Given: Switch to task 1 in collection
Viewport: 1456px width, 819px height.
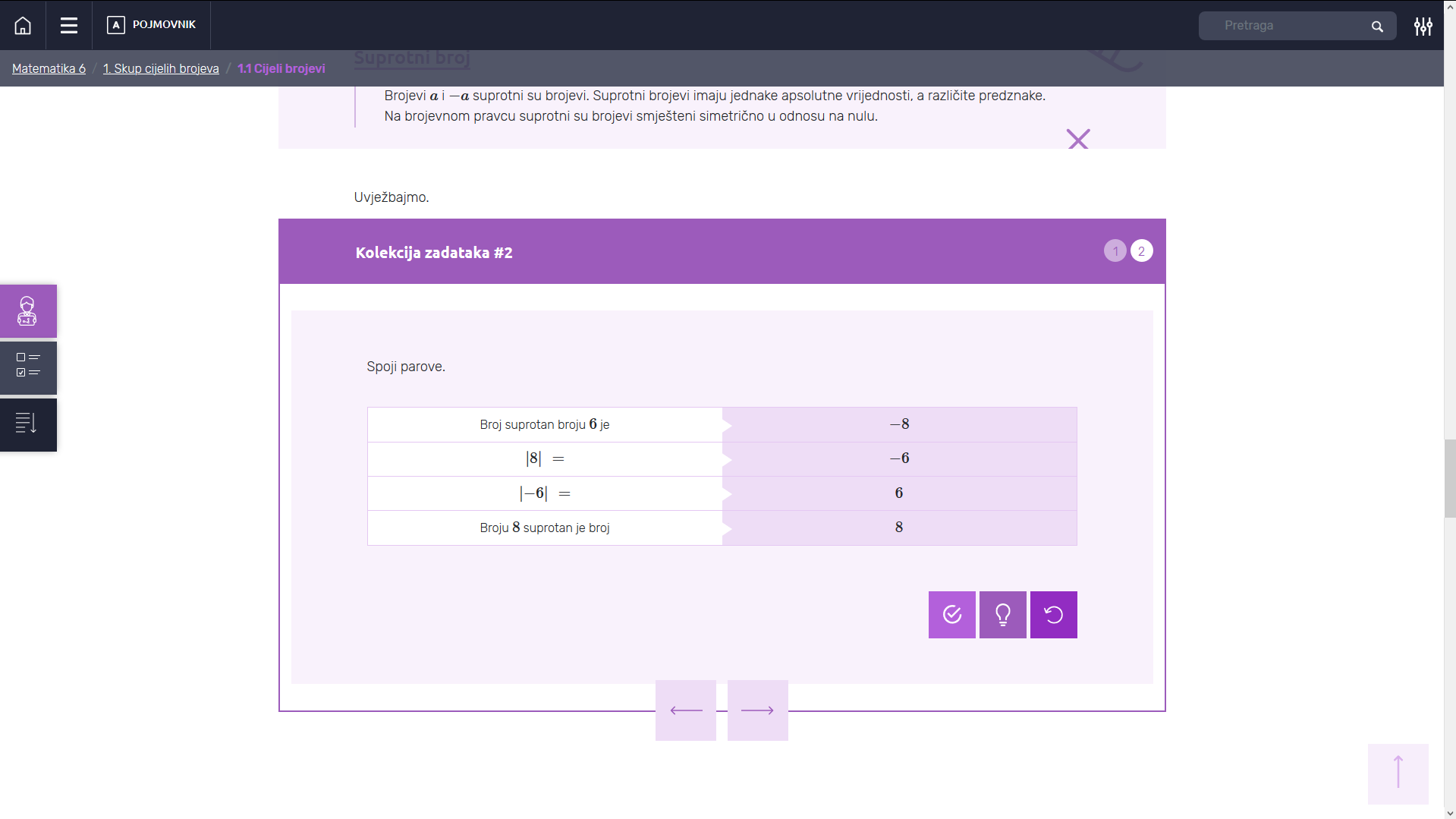Looking at the screenshot, I should coord(1115,251).
